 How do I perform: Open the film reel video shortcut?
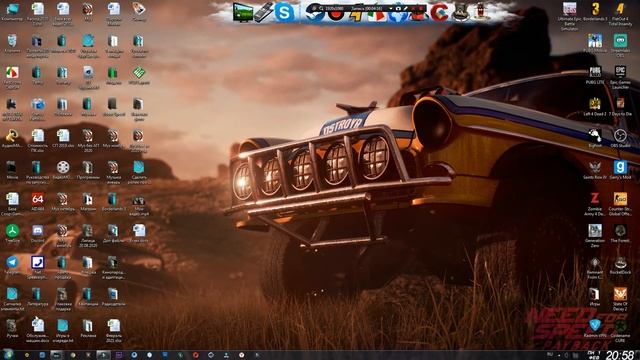pos(63,171)
